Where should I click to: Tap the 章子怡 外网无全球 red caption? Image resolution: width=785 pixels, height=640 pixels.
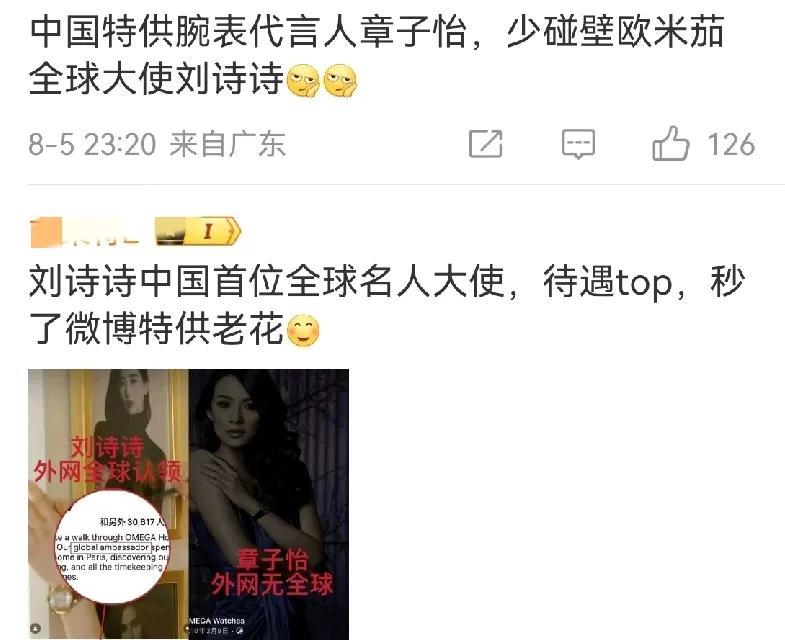pos(272,572)
